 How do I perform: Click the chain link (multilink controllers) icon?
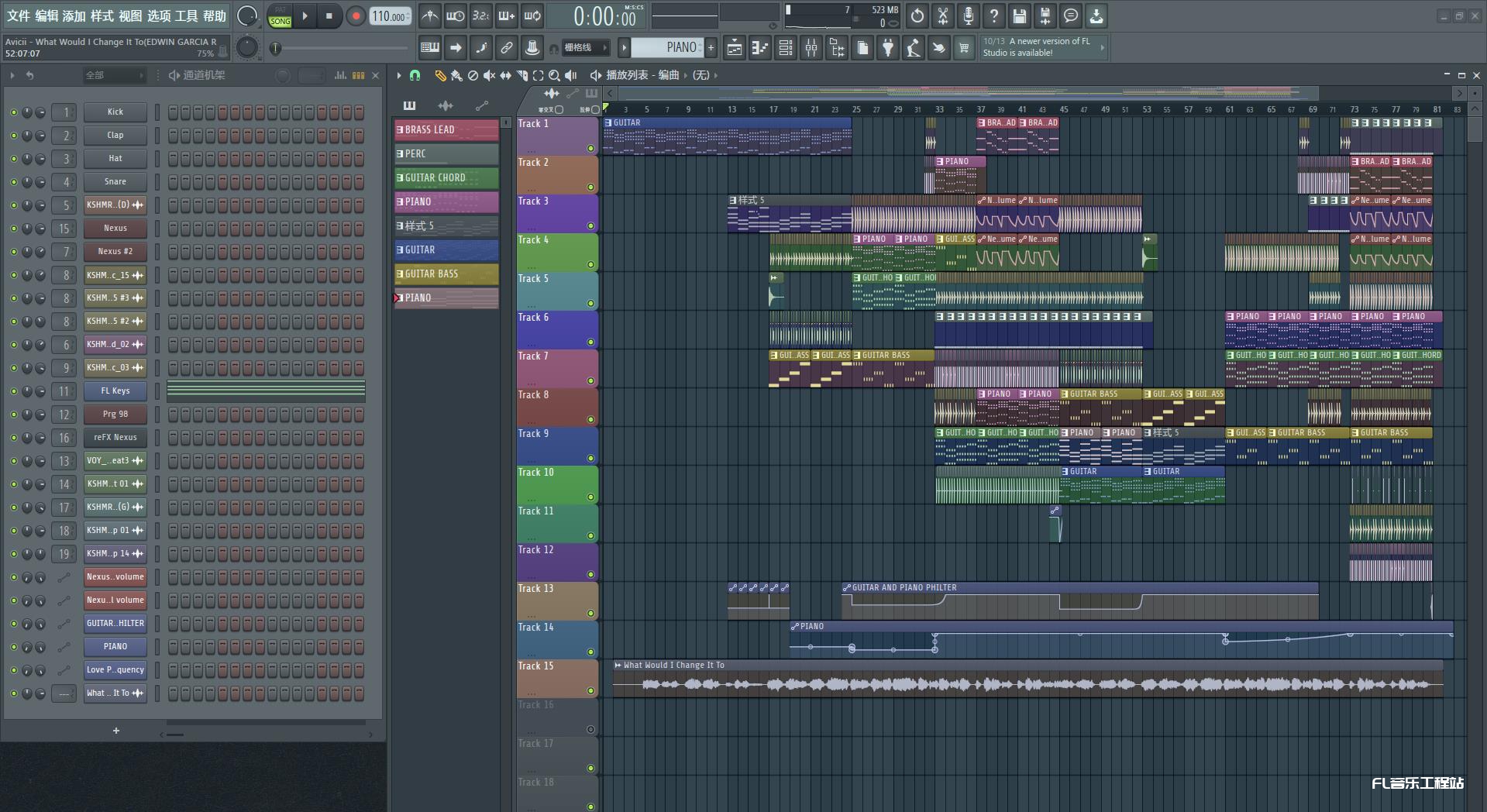click(x=507, y=48)
